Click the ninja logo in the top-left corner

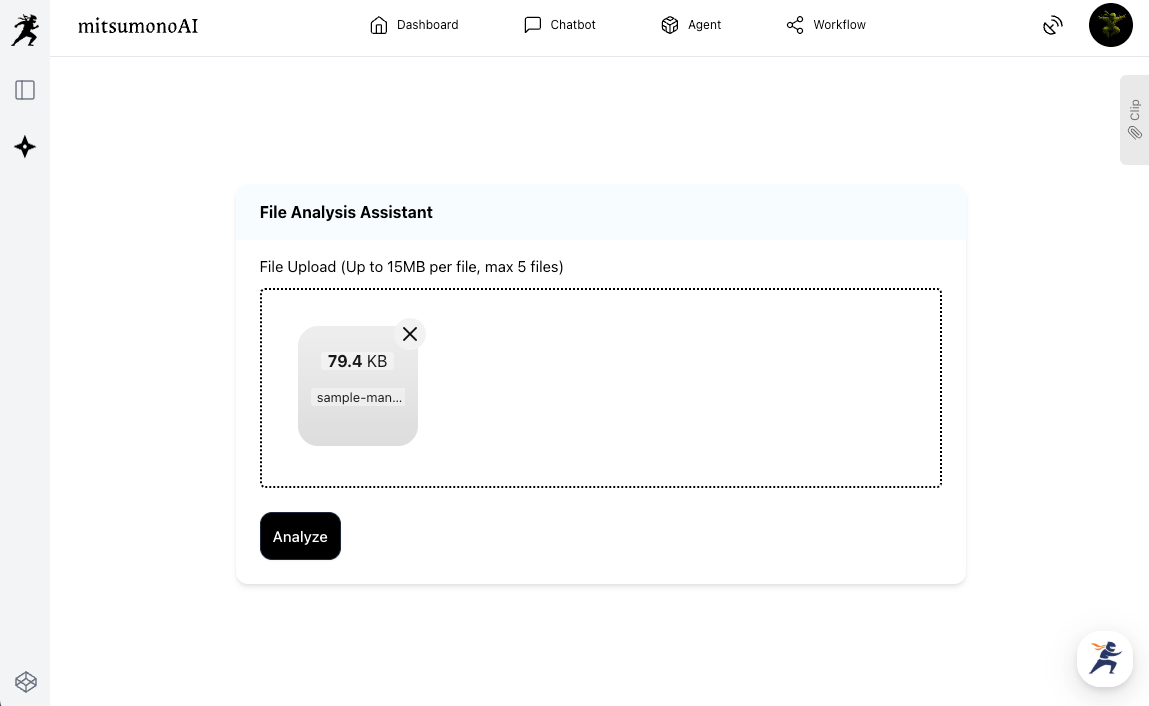tap(25, 30)
